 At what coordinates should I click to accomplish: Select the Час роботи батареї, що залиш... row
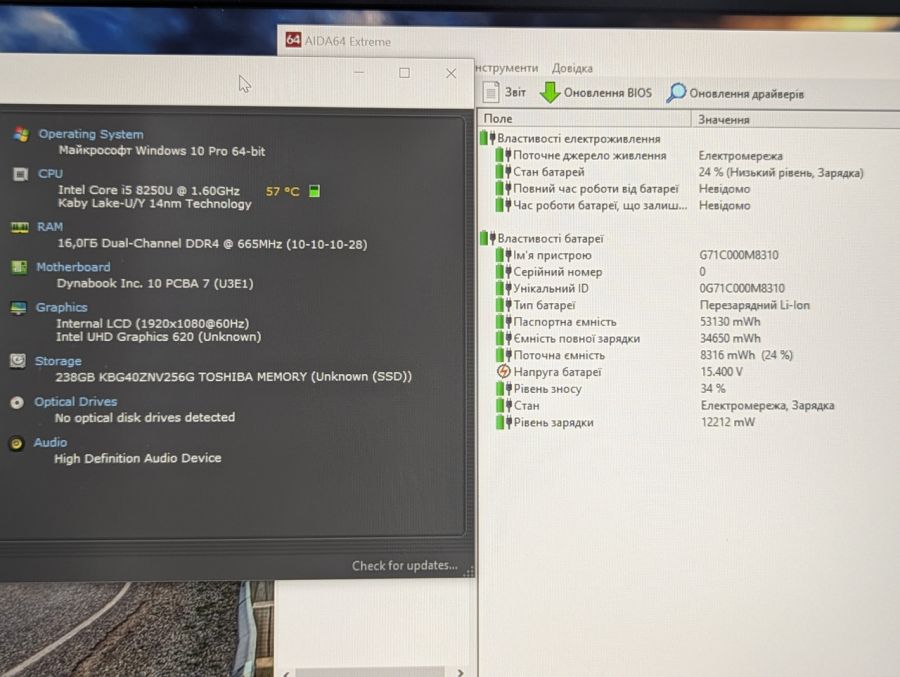(x=689, y=205)
